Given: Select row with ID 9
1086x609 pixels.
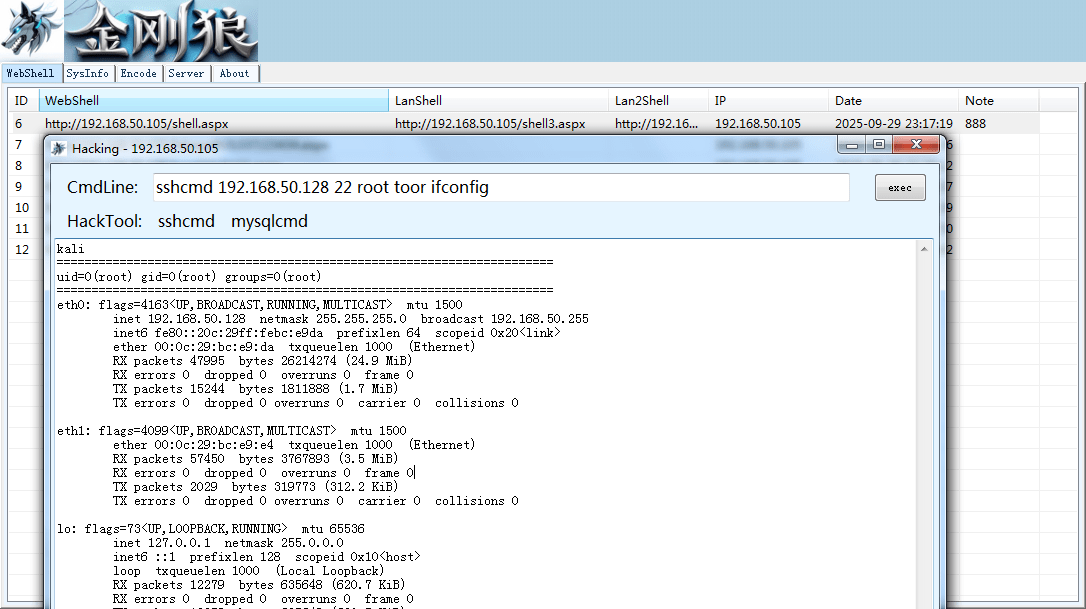Looking at the screenshot, I should point(19,186).
